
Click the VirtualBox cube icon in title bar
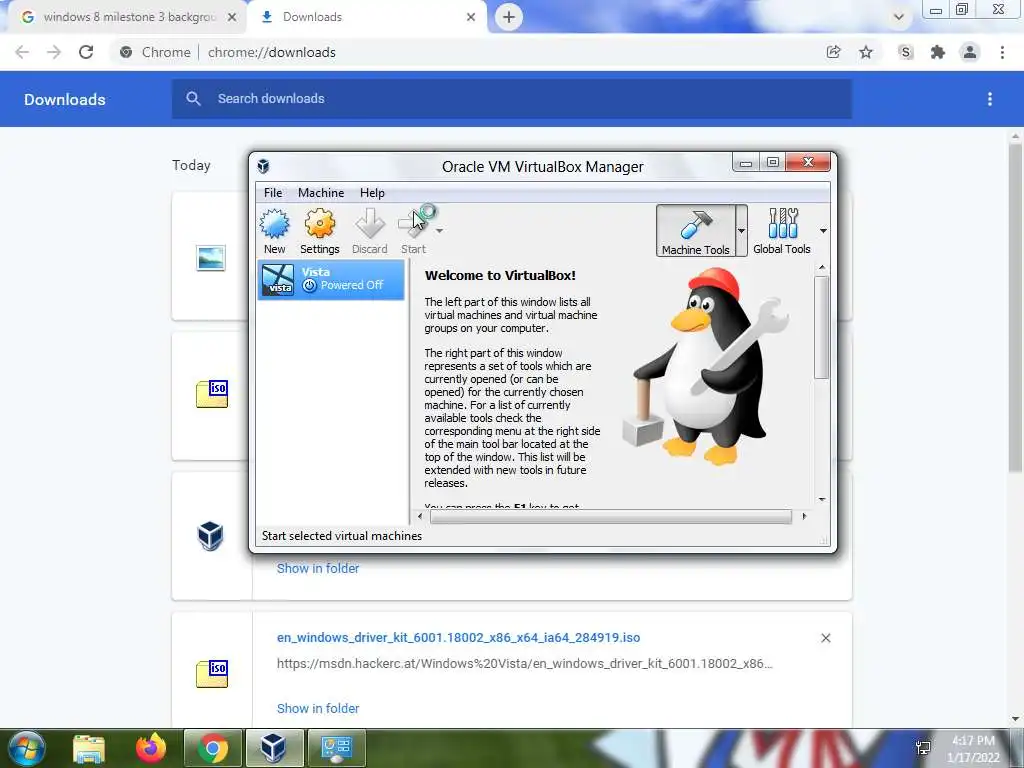(263, 166)
